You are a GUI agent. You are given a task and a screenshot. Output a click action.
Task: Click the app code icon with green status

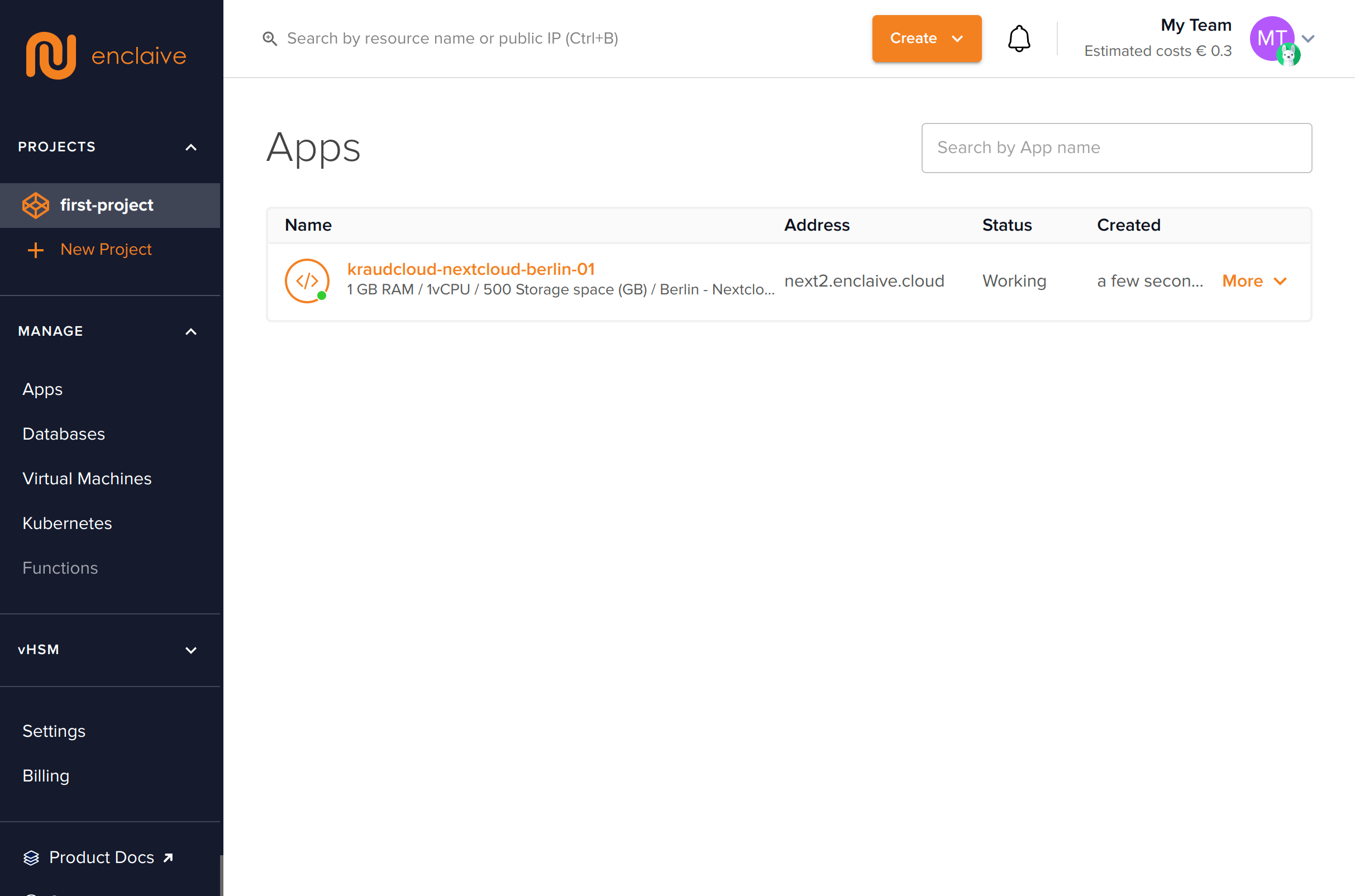coord(307,281)
